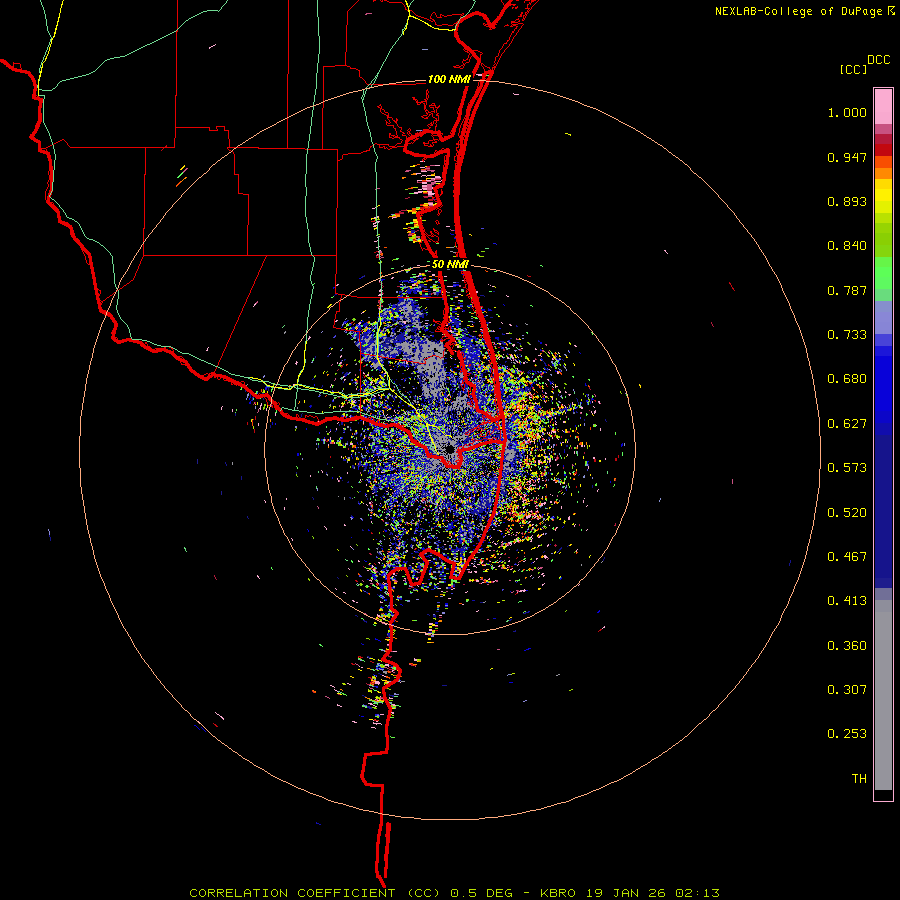Click the 0.520 value on the color scale
Image resolution: width=900 pixels, height=900 pixels.
tap(847, 513)
